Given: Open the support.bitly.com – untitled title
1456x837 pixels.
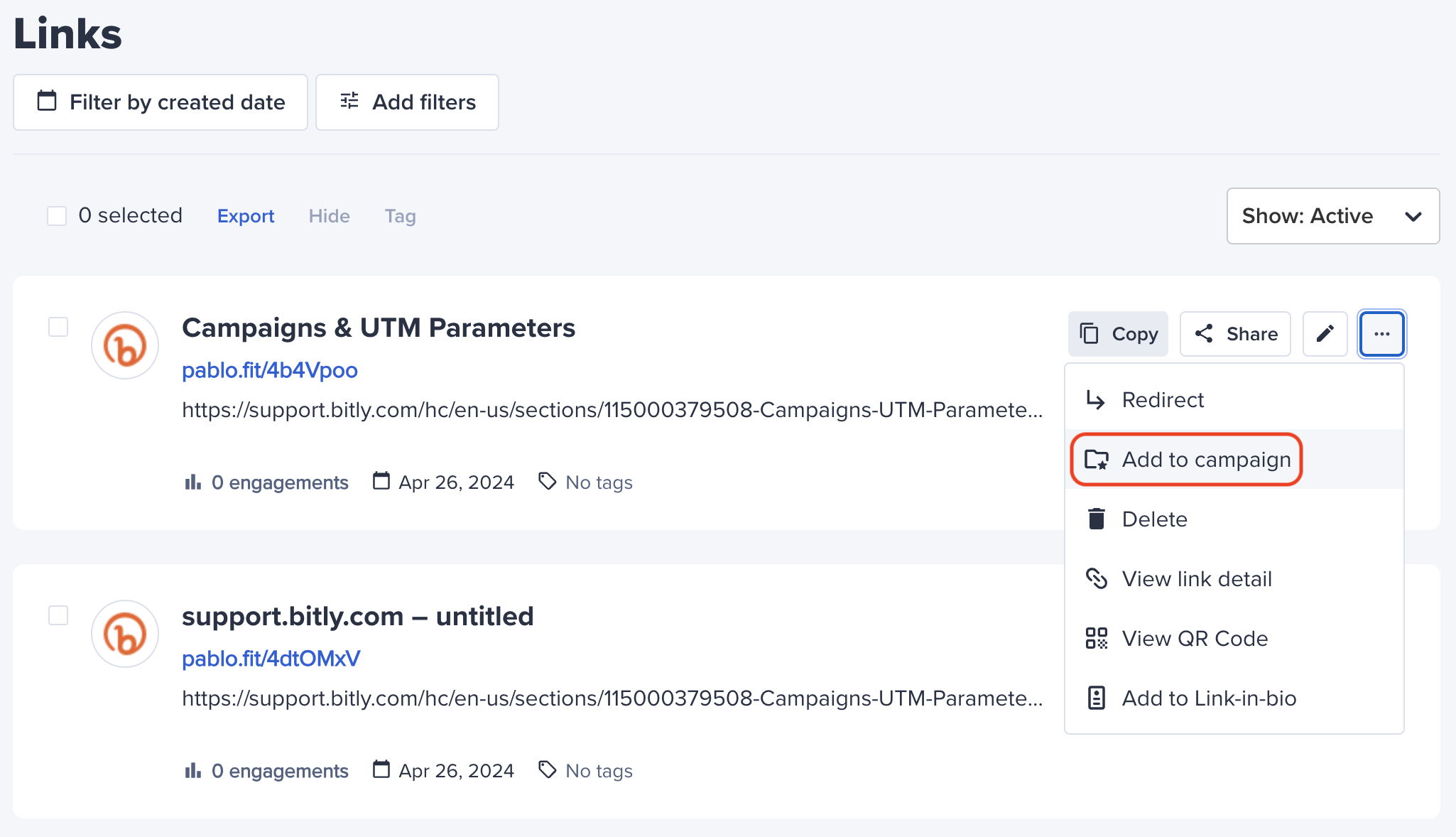Looking at the screenshot, I should [358, 616].
